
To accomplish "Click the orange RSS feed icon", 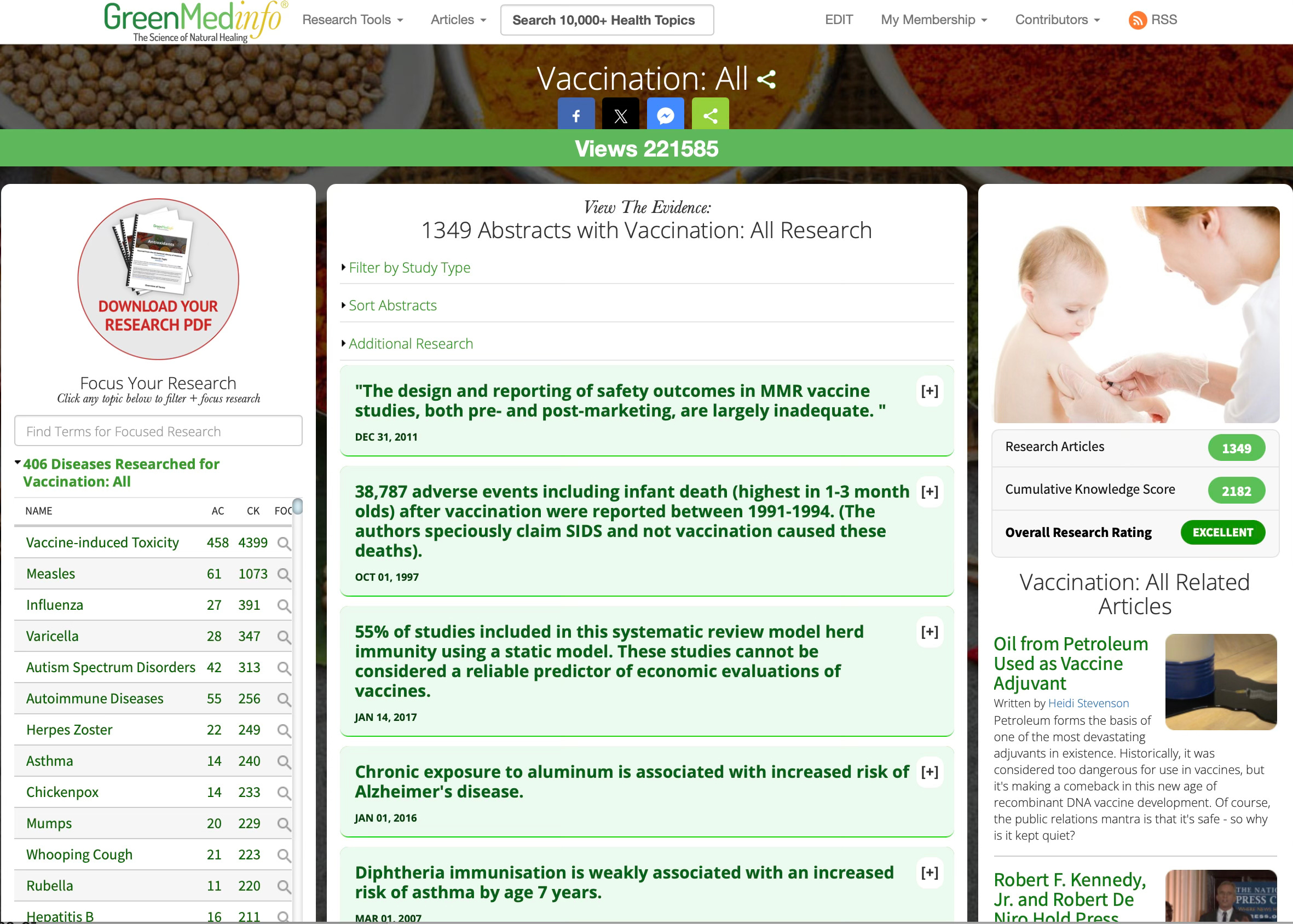I will pyautogui.click(x=1137, y=20).
